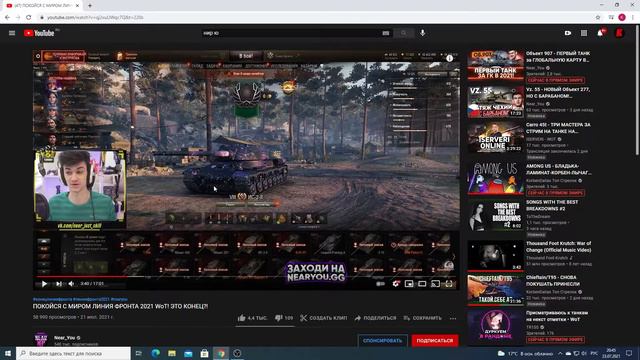Click the red ПОДПИСАТЬСЯ button
The height and width of the screenshot is (360, 640).
coord(435,340)
